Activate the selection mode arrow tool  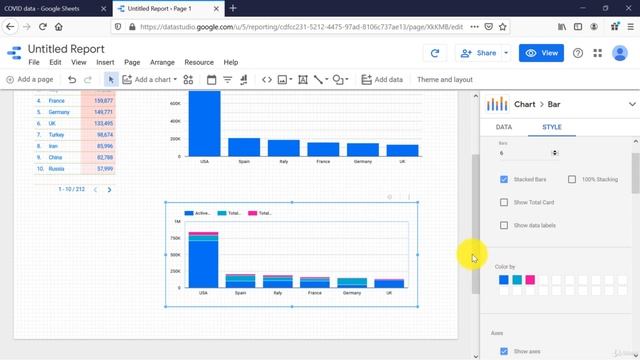tap(111, 80)
